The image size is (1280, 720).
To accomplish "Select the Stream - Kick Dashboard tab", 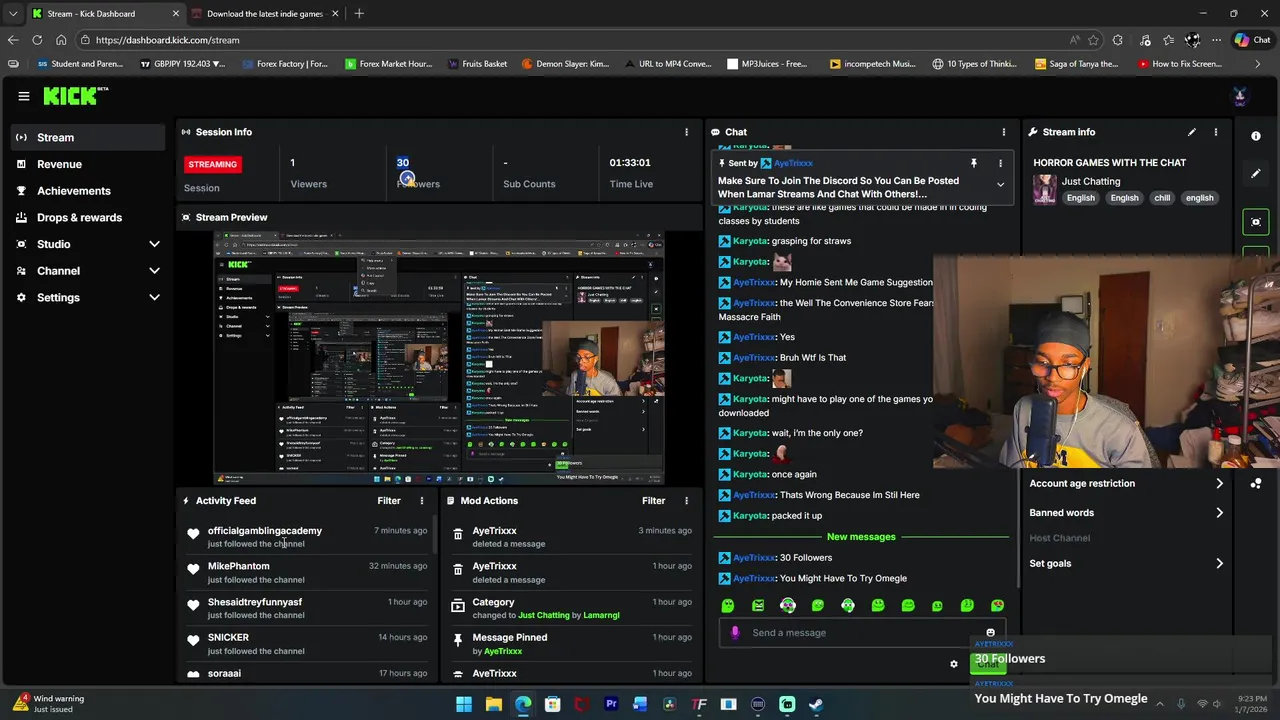I will [x=105, y=14].
